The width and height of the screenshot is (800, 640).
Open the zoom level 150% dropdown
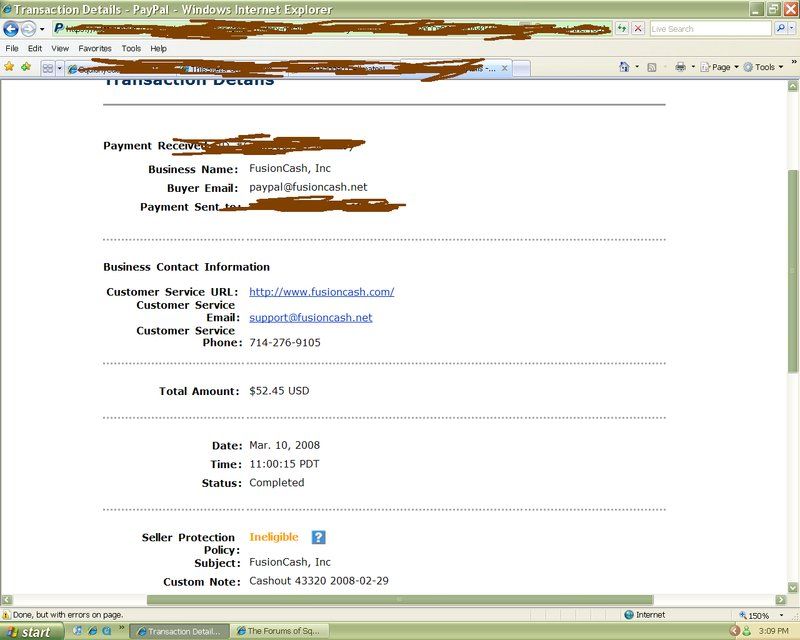[765, 615]
